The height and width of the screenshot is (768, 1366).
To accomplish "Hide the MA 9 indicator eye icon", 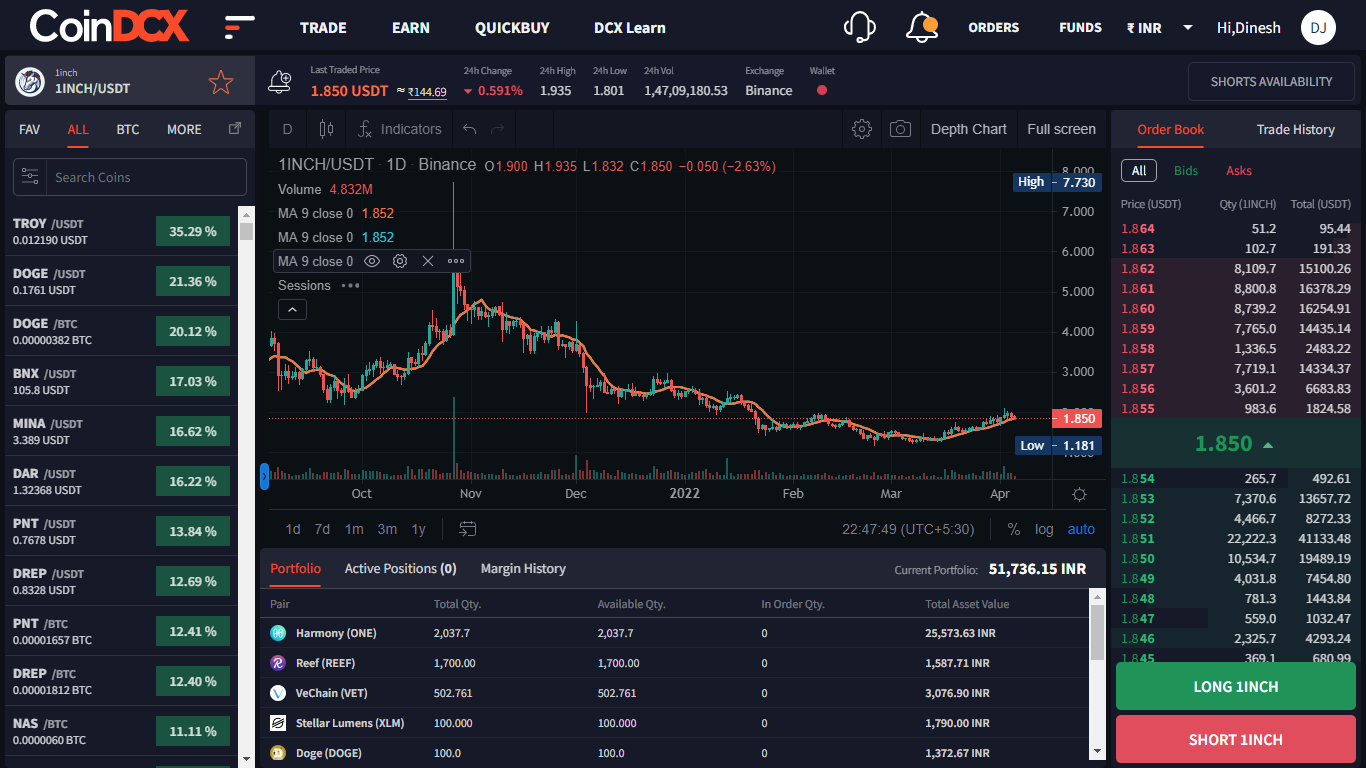I will (372, 261).
